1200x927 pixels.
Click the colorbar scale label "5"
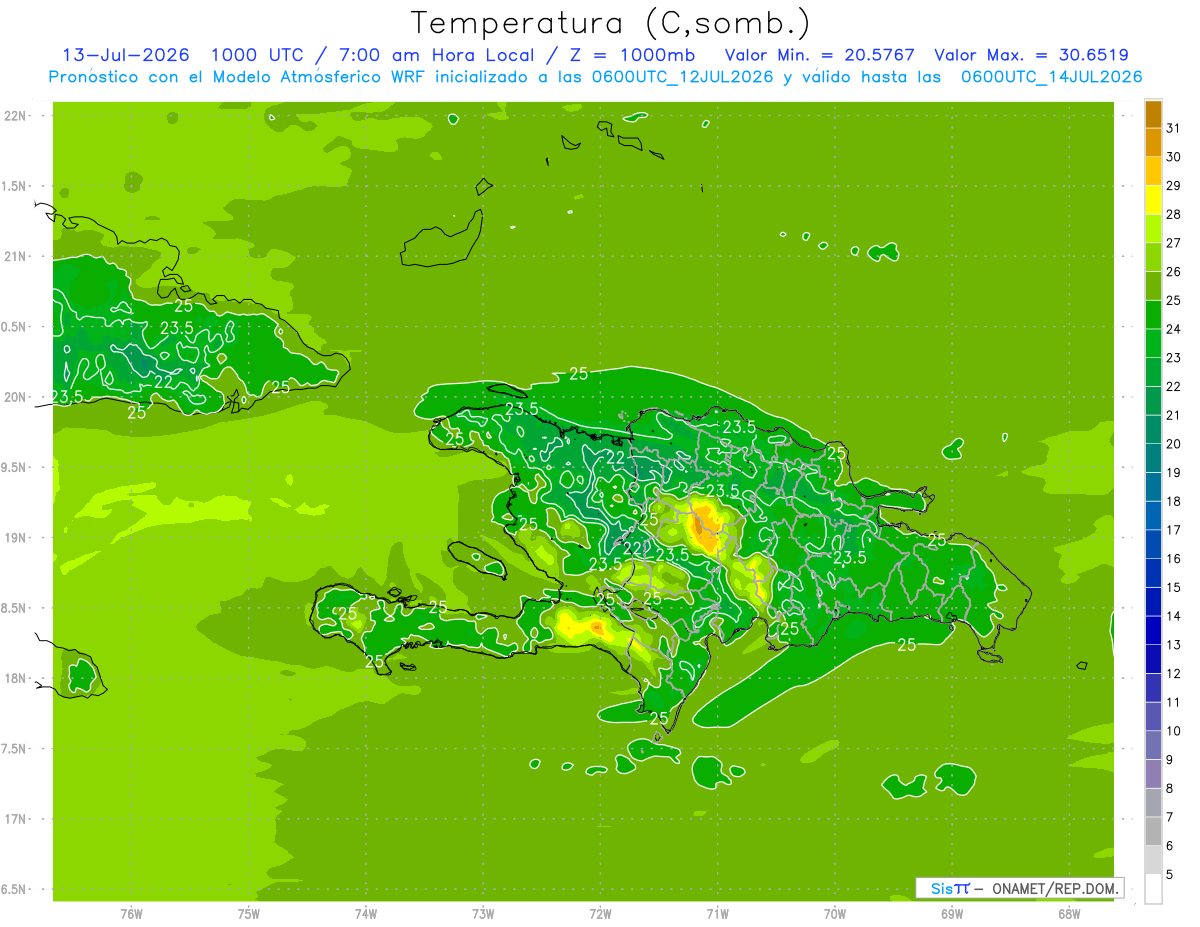coord(1170,875)
